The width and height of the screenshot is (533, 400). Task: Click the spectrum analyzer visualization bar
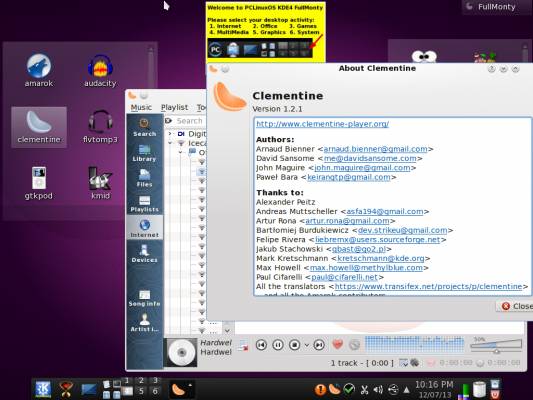tap(415, 344)
